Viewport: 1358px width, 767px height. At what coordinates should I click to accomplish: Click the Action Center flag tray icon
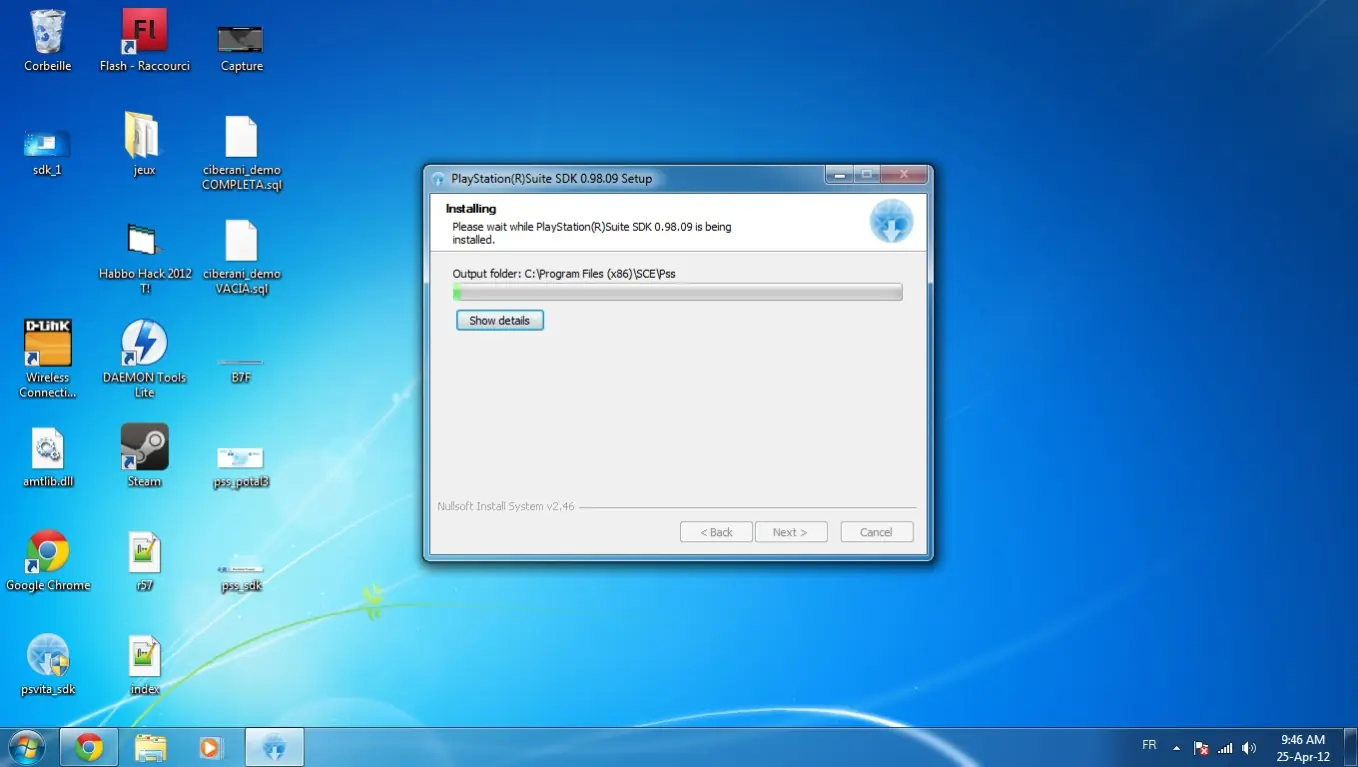1202,748
